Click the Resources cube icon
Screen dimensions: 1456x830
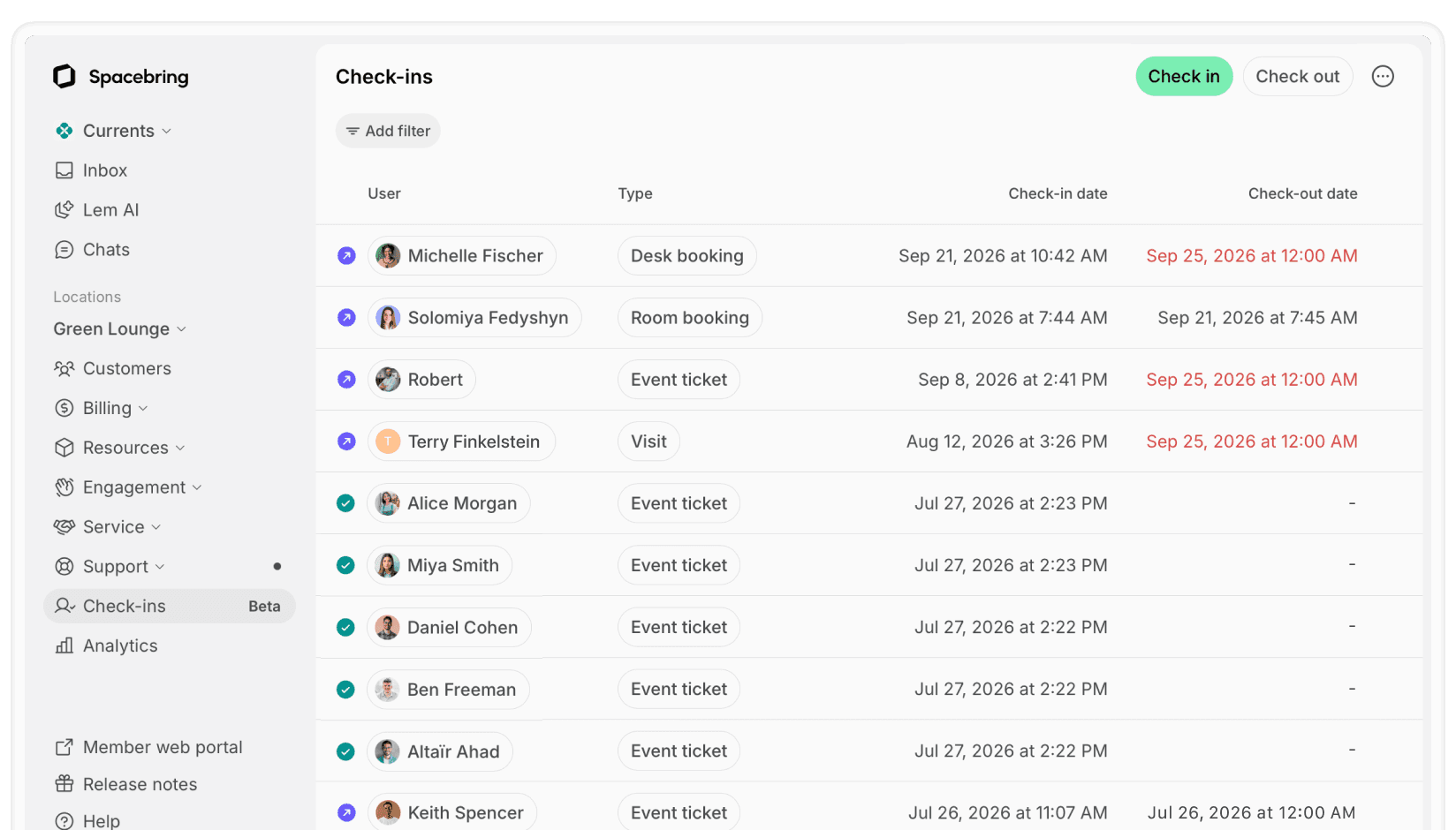pyautogui.click(x=64, y=448)
